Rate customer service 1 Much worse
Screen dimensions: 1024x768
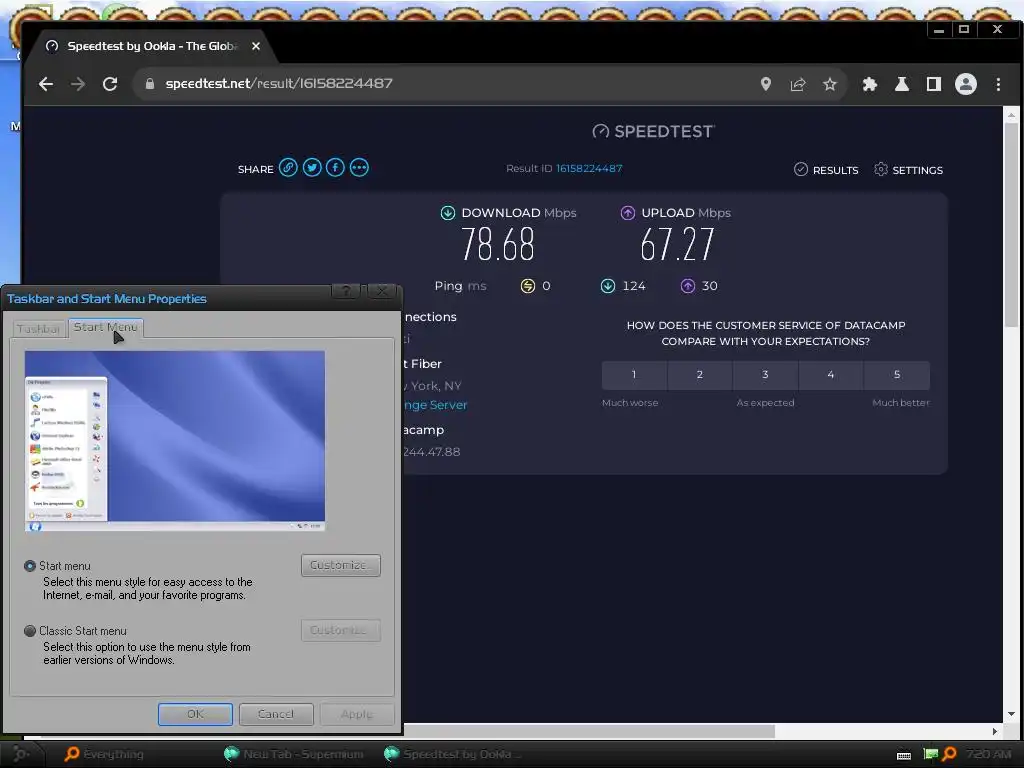pos(634,375)
